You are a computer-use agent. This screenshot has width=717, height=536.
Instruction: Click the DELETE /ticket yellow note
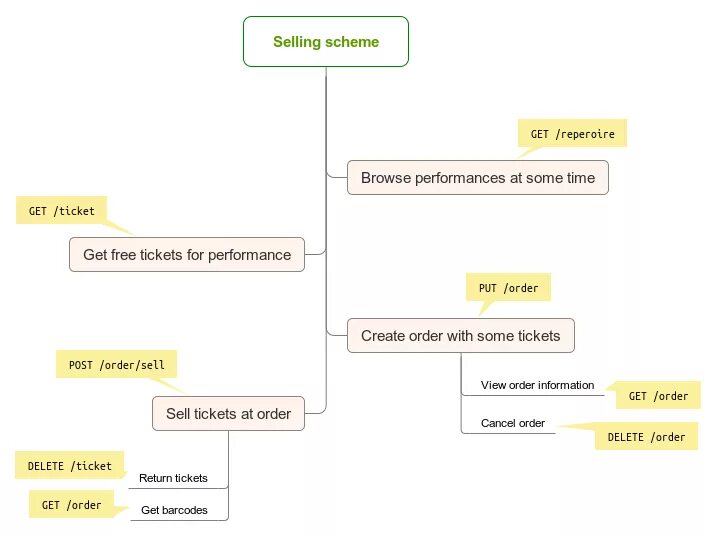(69, 465)
